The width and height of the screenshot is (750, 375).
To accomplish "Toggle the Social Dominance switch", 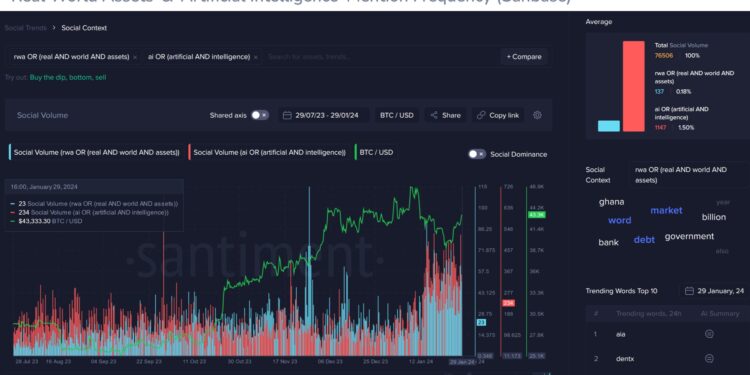I will click(477, 154).
